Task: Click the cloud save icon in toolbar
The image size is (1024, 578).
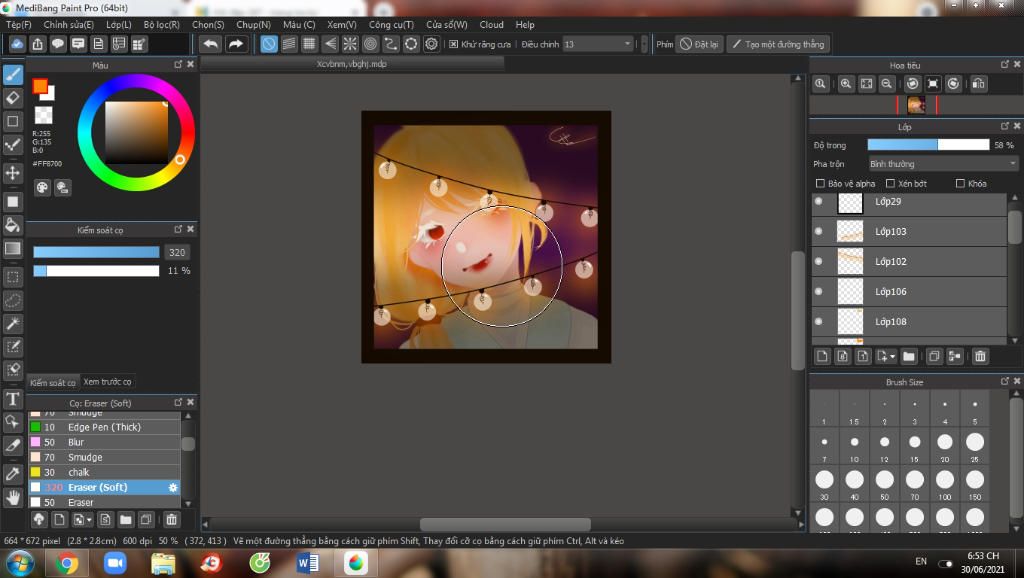Action: point(17,44)
